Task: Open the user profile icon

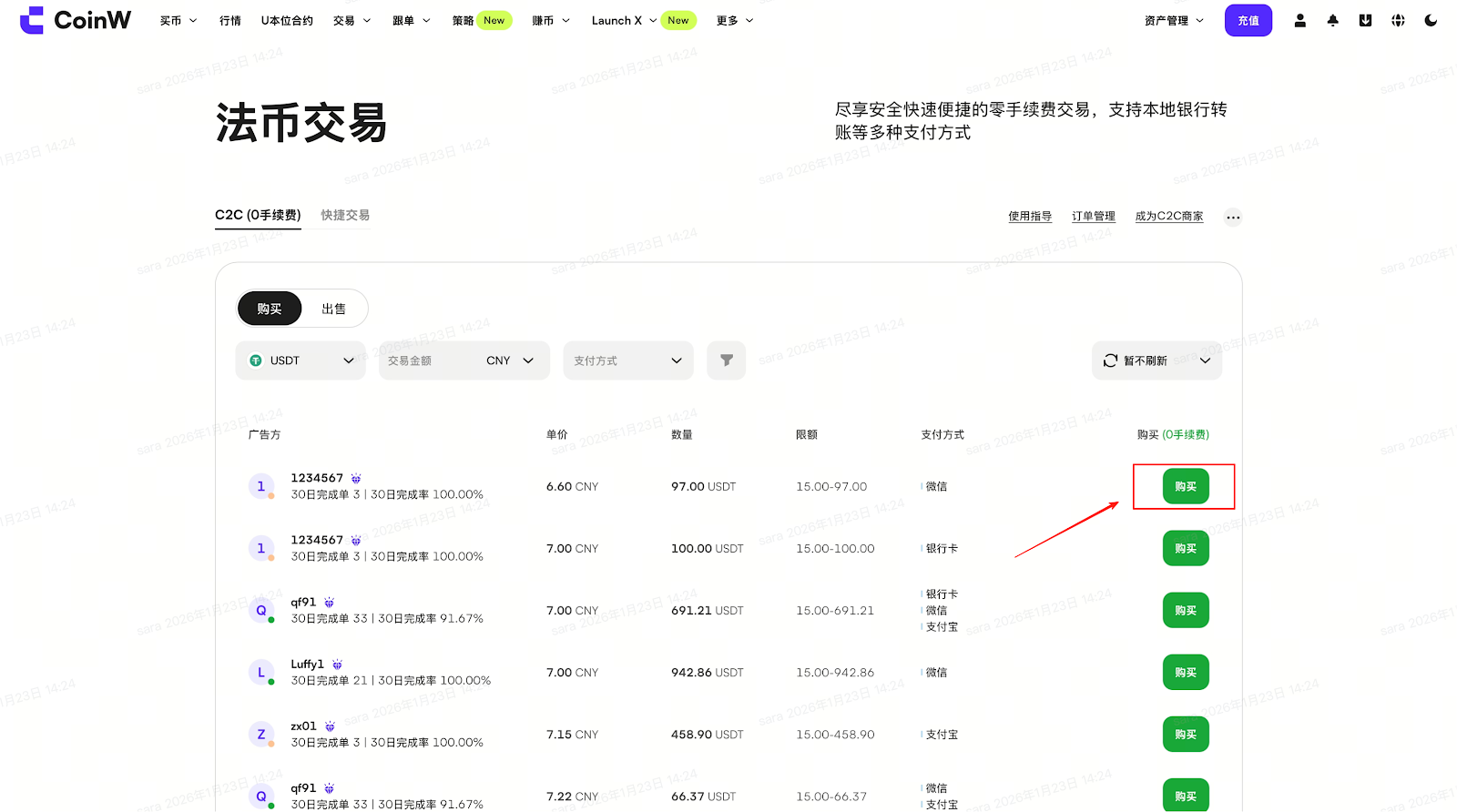Action: [x=1299, y=20]
